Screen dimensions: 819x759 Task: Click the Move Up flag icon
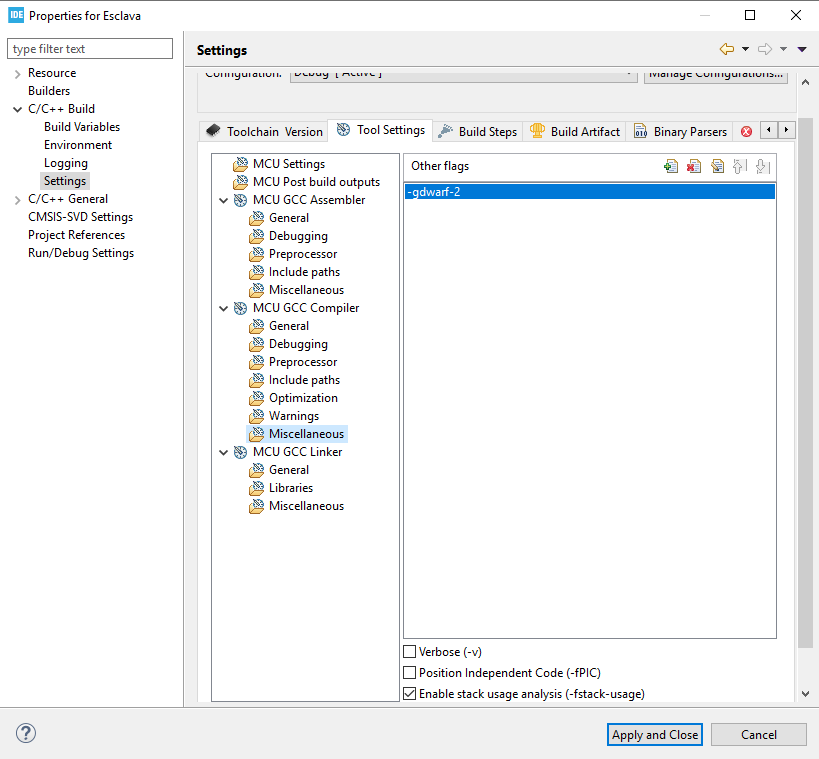point(739,167)
